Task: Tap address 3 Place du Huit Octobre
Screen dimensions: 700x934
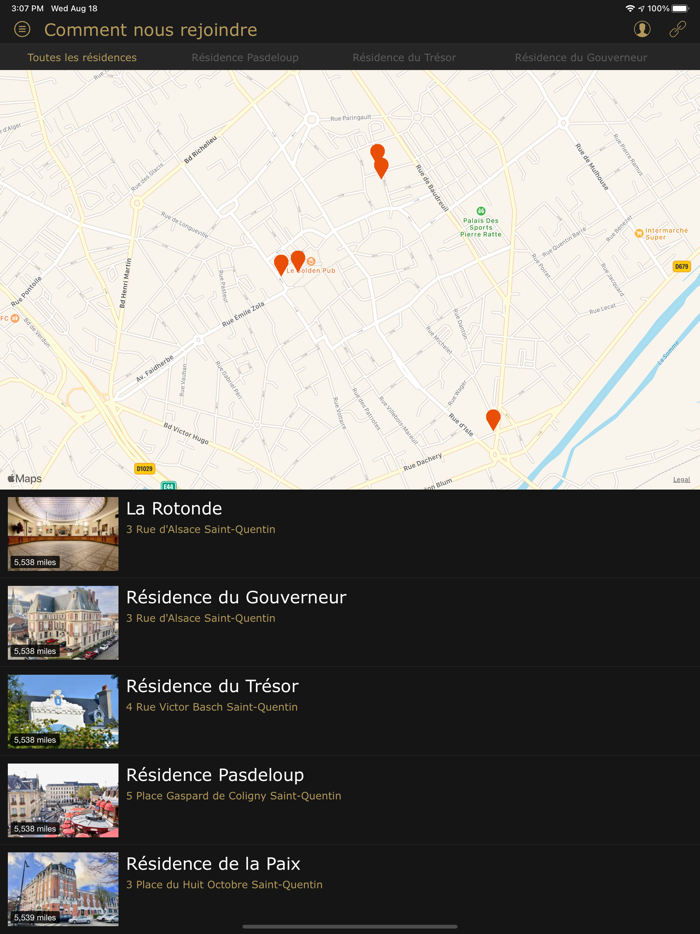Action: click(x=225, y=885)
